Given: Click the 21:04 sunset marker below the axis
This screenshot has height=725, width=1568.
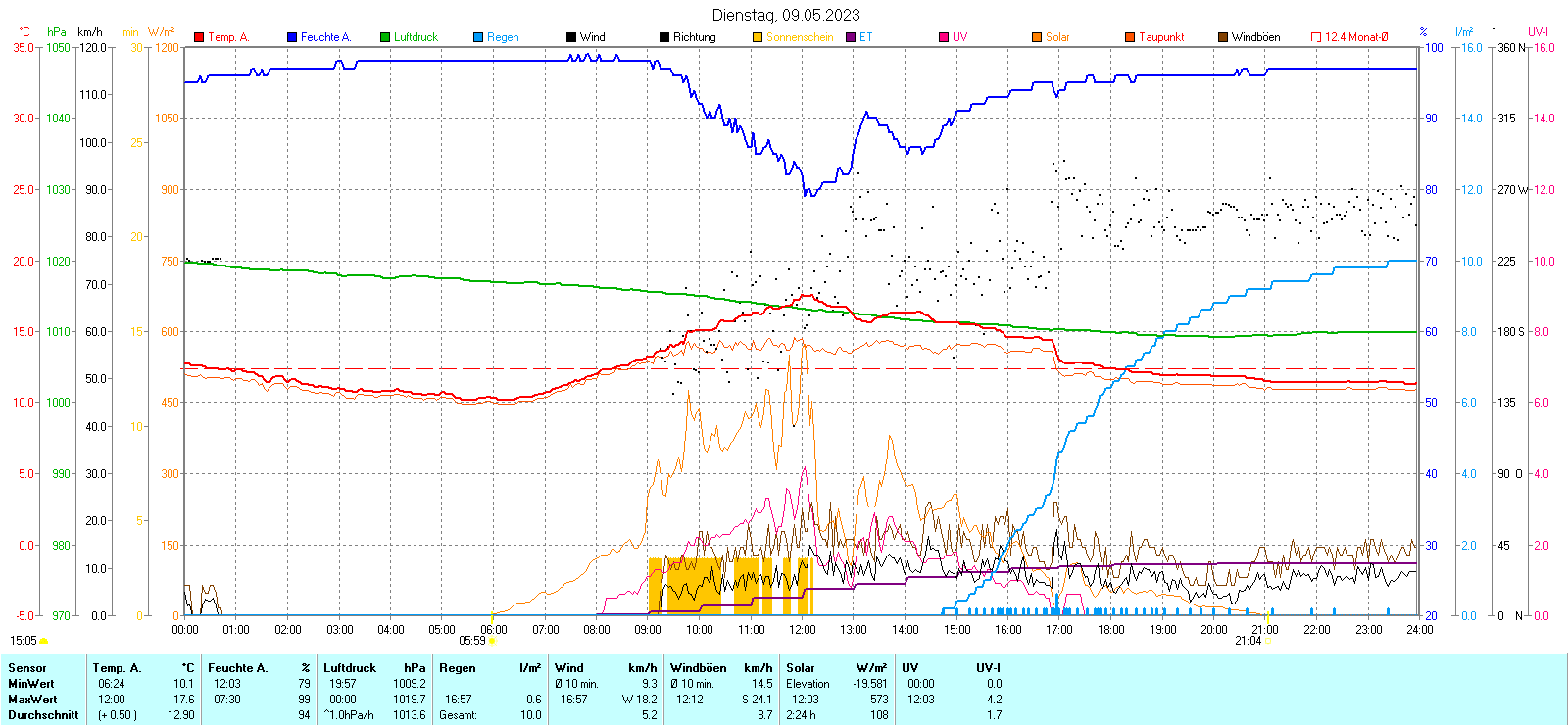Looking at the screenshot, I should point(1248,641).
